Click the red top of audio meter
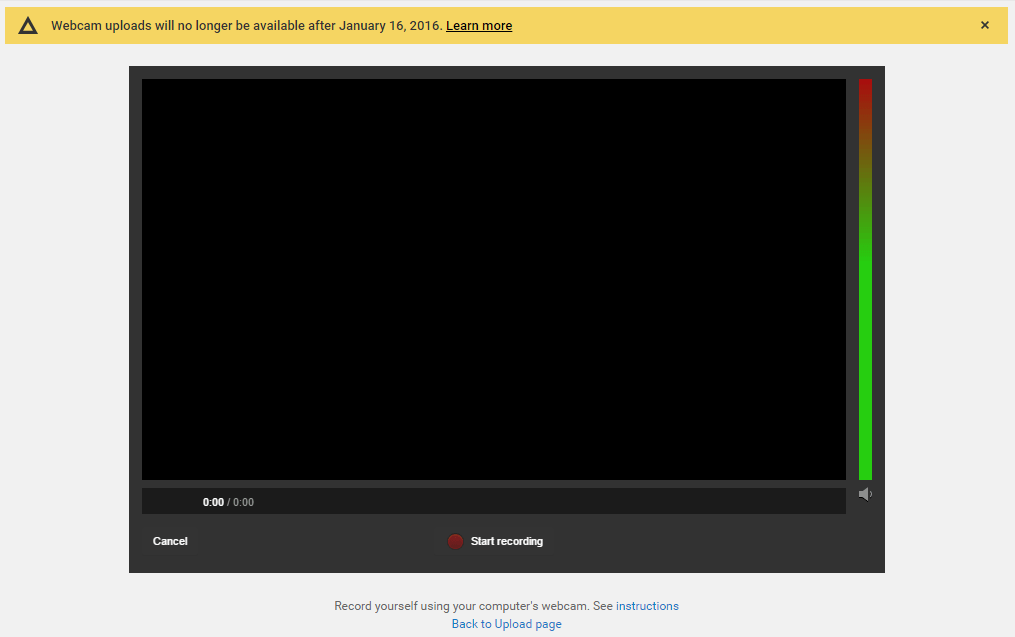This screenshot has width=1015, height=637. click(865, 90)
